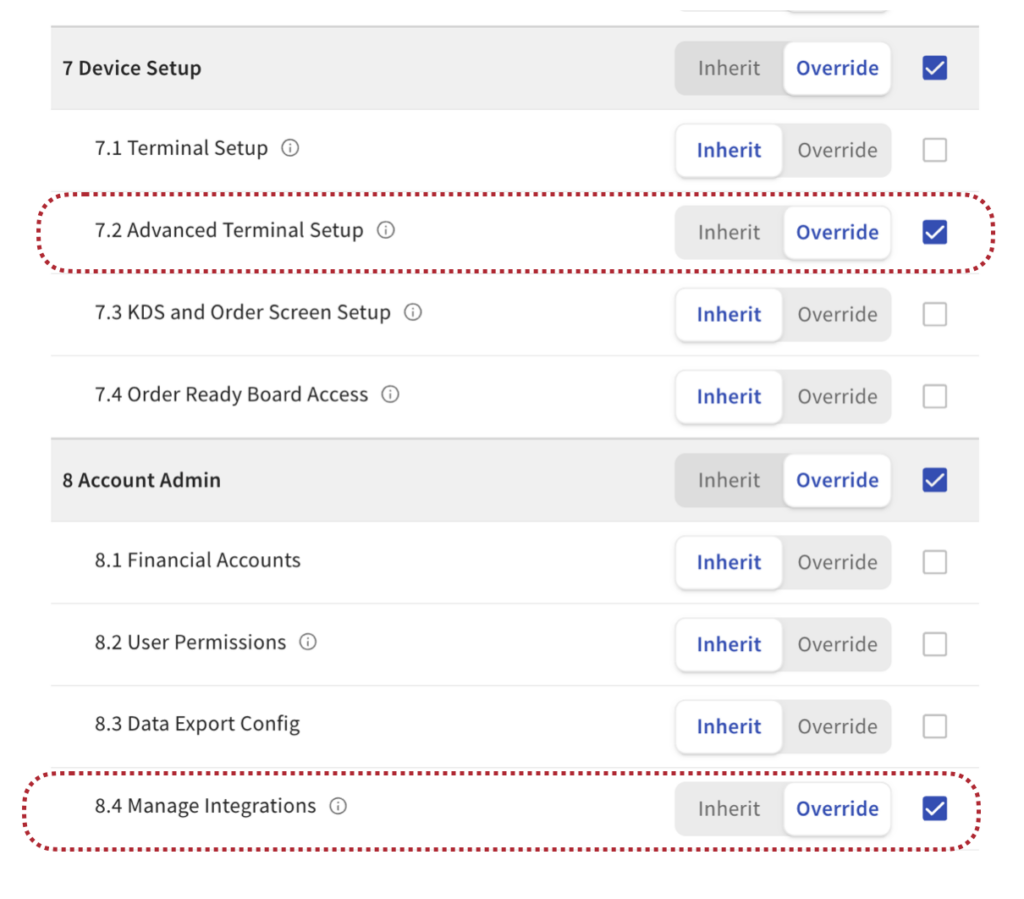Screen dimensions: 1024x899
Task: Click info icon beside 7.2 Advanced Terminal Setup
Action: pos(386,231)
